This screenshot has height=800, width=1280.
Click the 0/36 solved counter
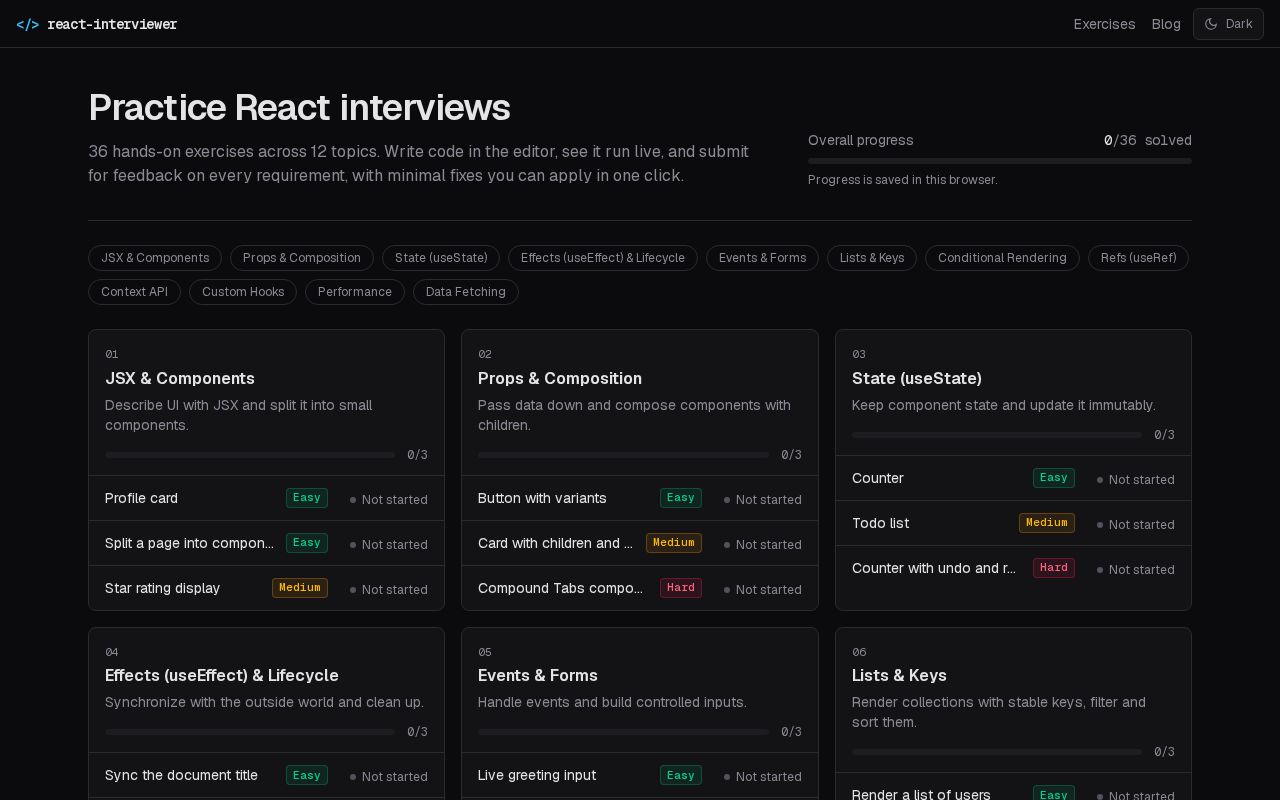click(x=1148, y=141)
